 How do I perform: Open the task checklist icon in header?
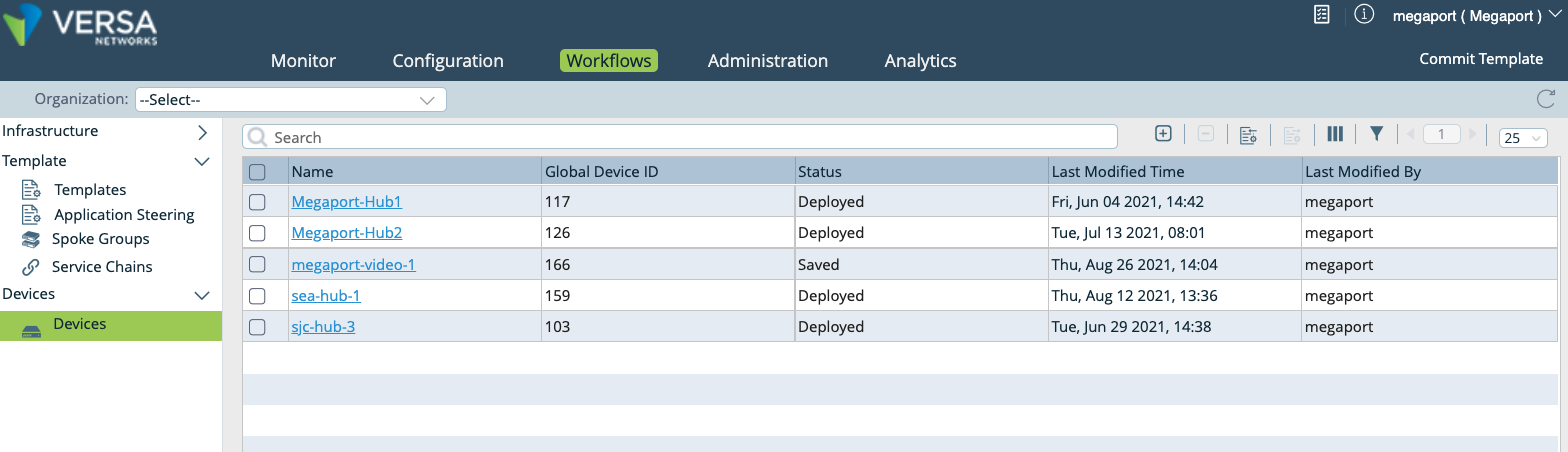1321,14
